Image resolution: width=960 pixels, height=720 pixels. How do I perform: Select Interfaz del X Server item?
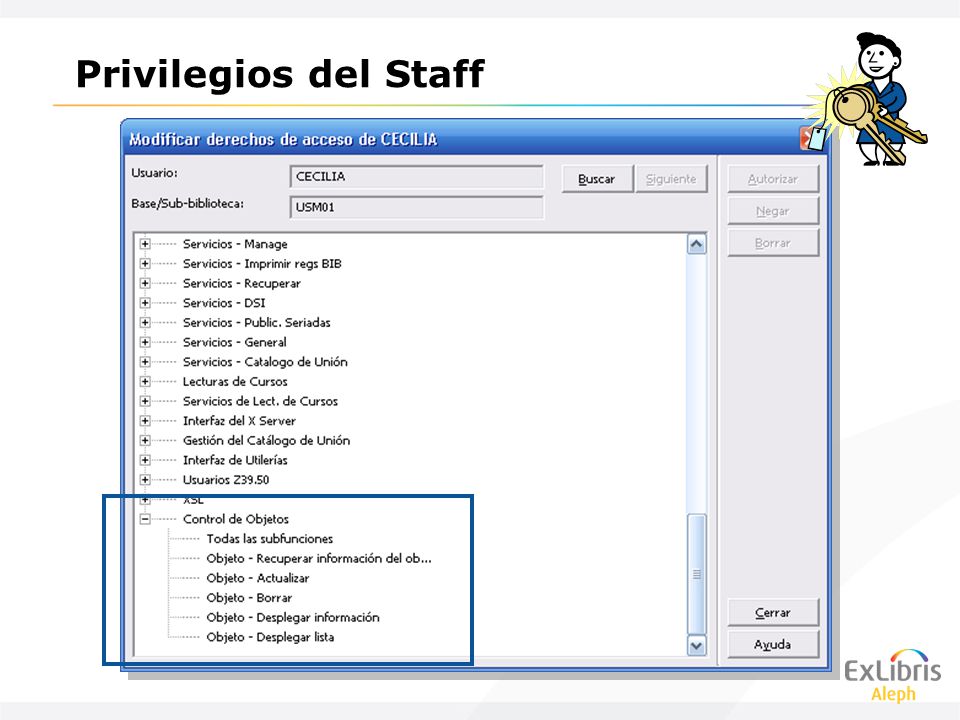click(239, 421)
